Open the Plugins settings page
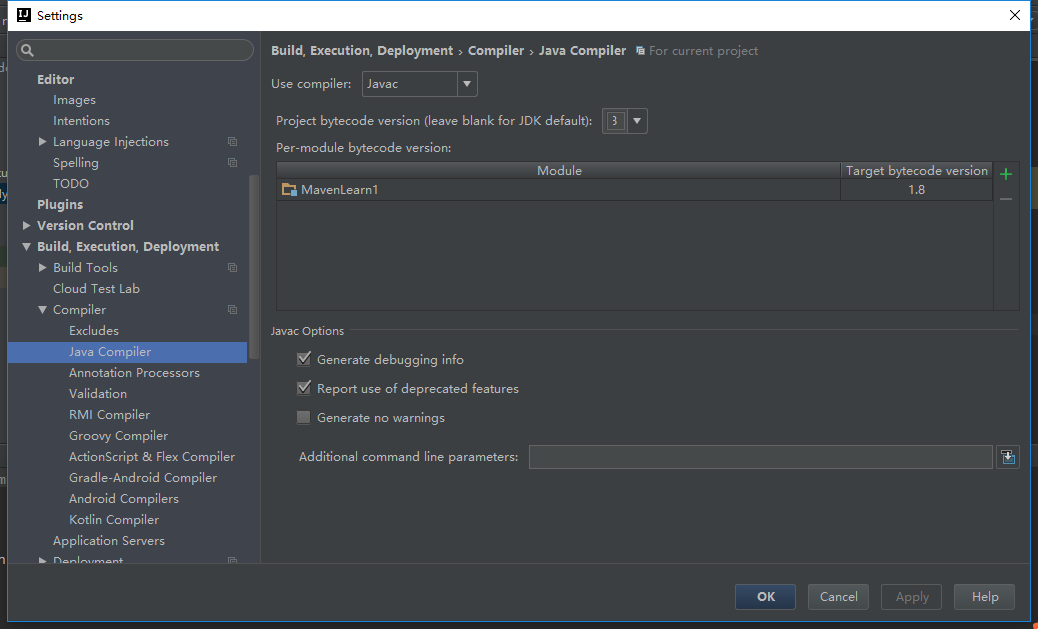 (60, 205)
